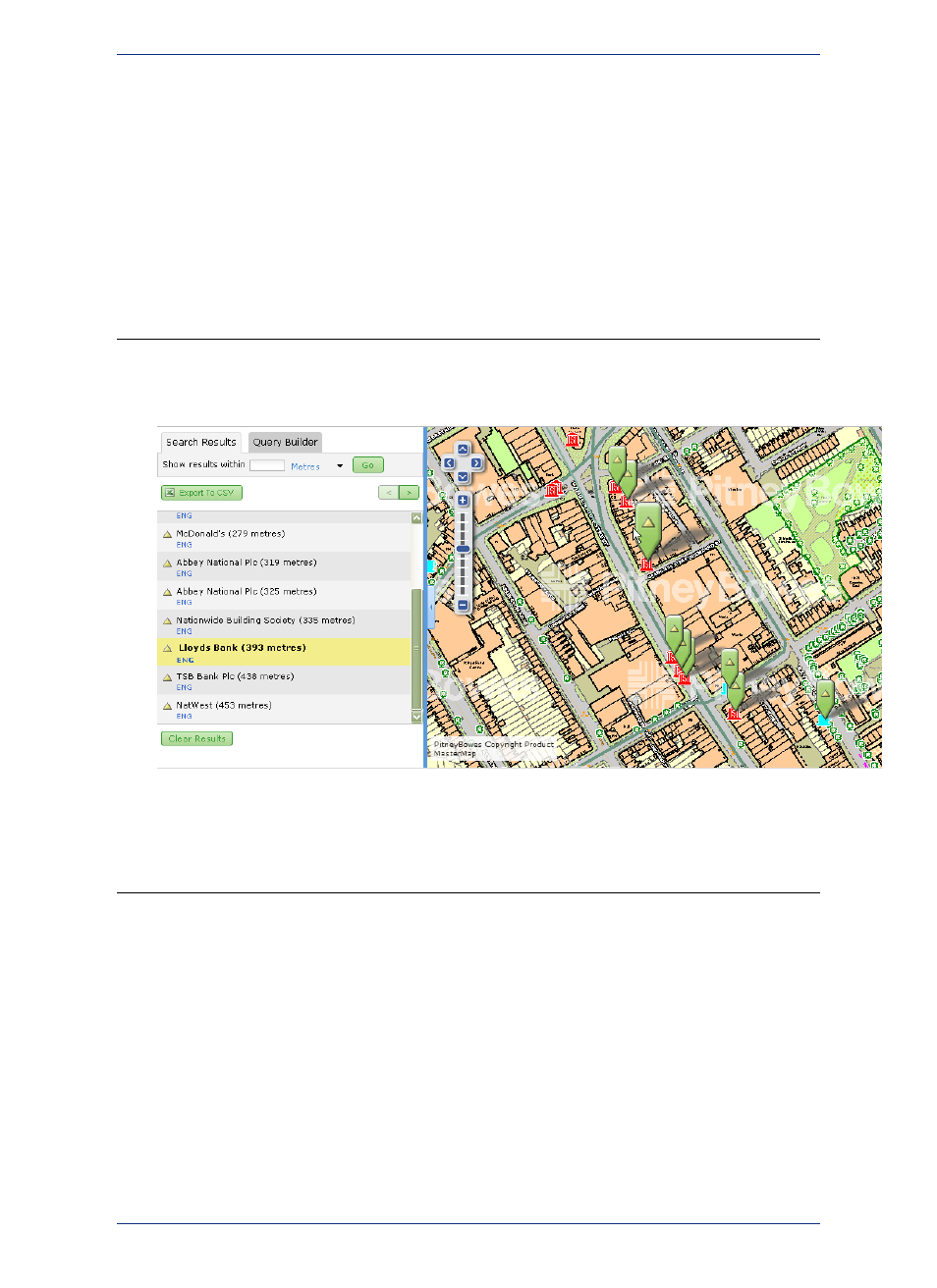Pan the map up with the arrow
Image resolution: width=937 pixels, height=1288 pixels.
pyautogui.click(x=463, y=450)
